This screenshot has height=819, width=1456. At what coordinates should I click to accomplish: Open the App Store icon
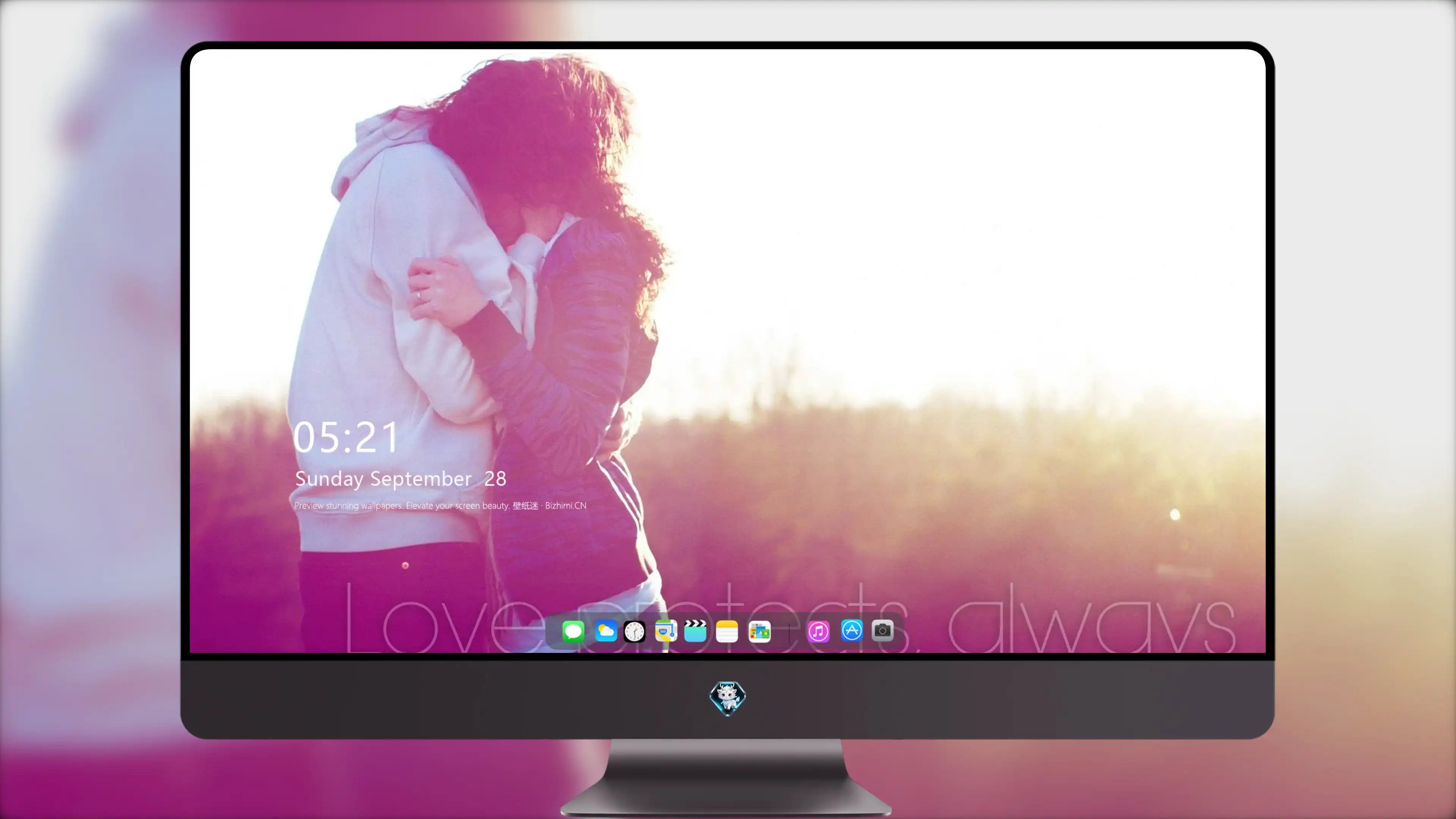[852, 630]
